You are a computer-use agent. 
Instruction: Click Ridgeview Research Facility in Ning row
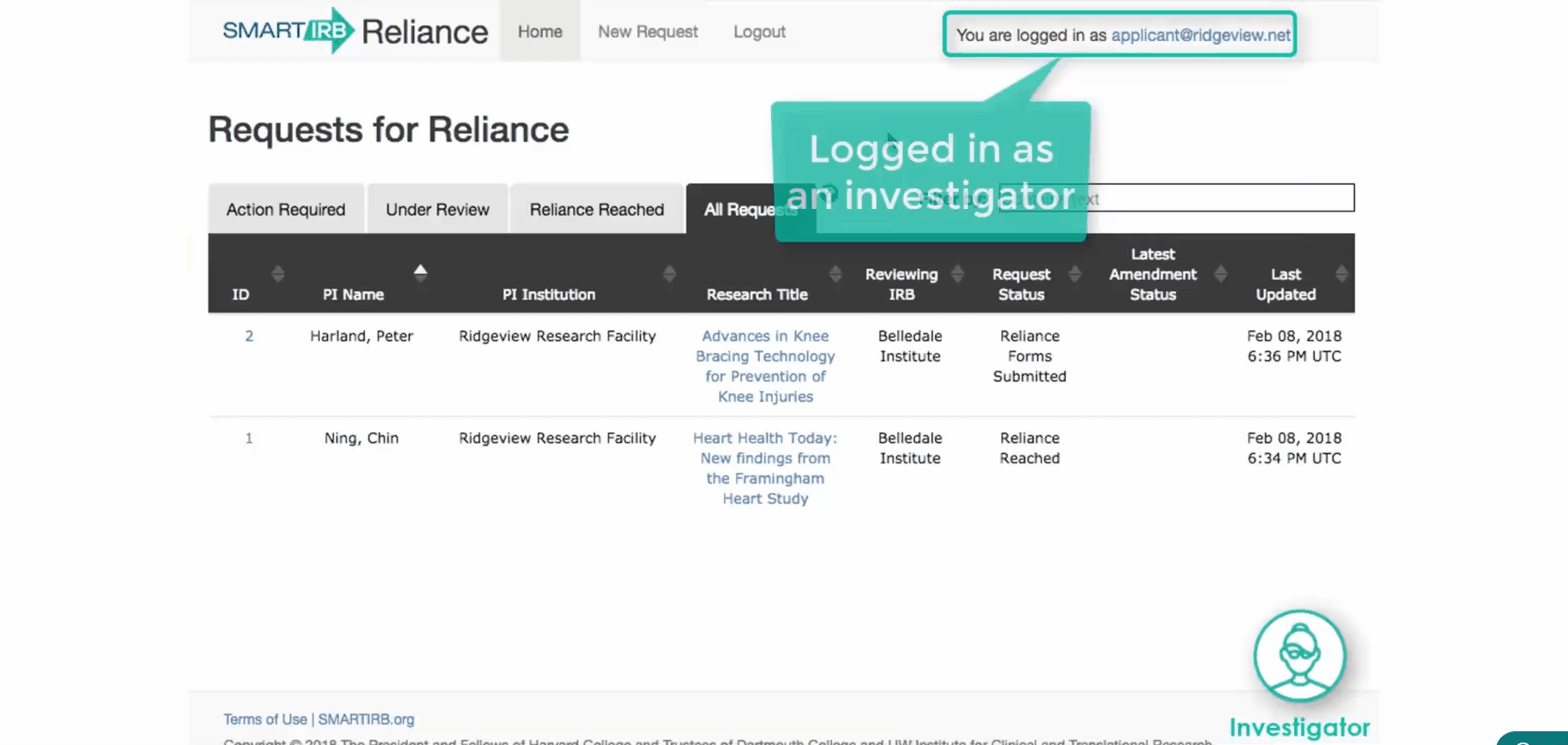click(557, 438)
